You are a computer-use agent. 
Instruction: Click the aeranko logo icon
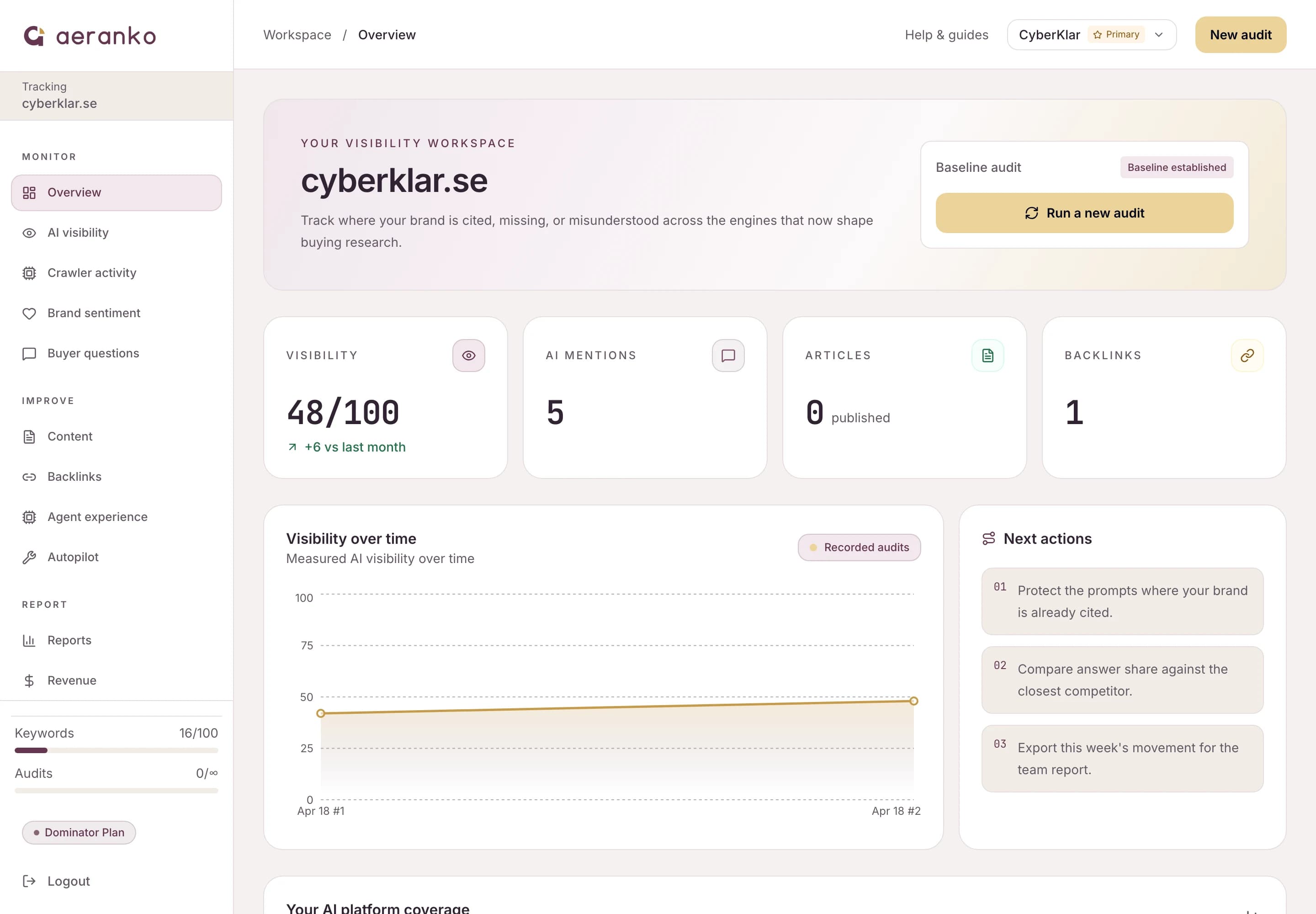(34, 36)
